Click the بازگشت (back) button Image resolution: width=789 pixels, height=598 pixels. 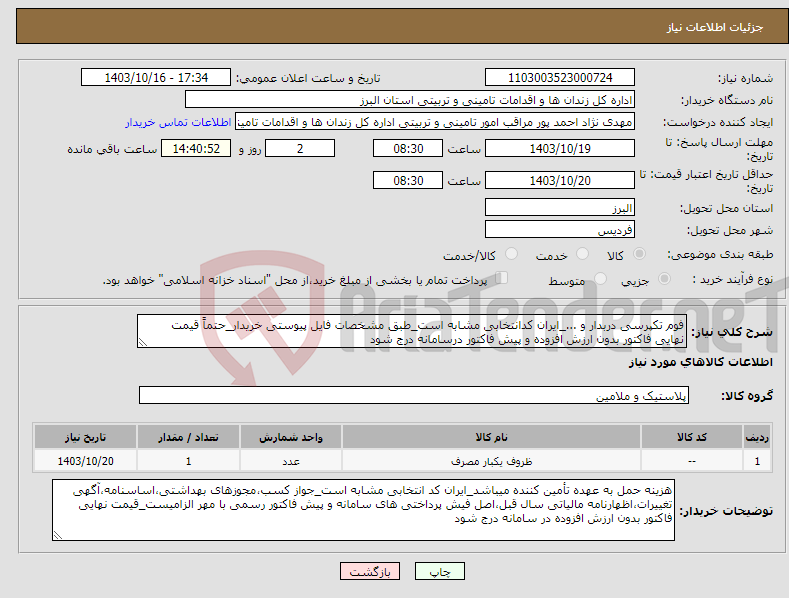[x=370, y=571]
